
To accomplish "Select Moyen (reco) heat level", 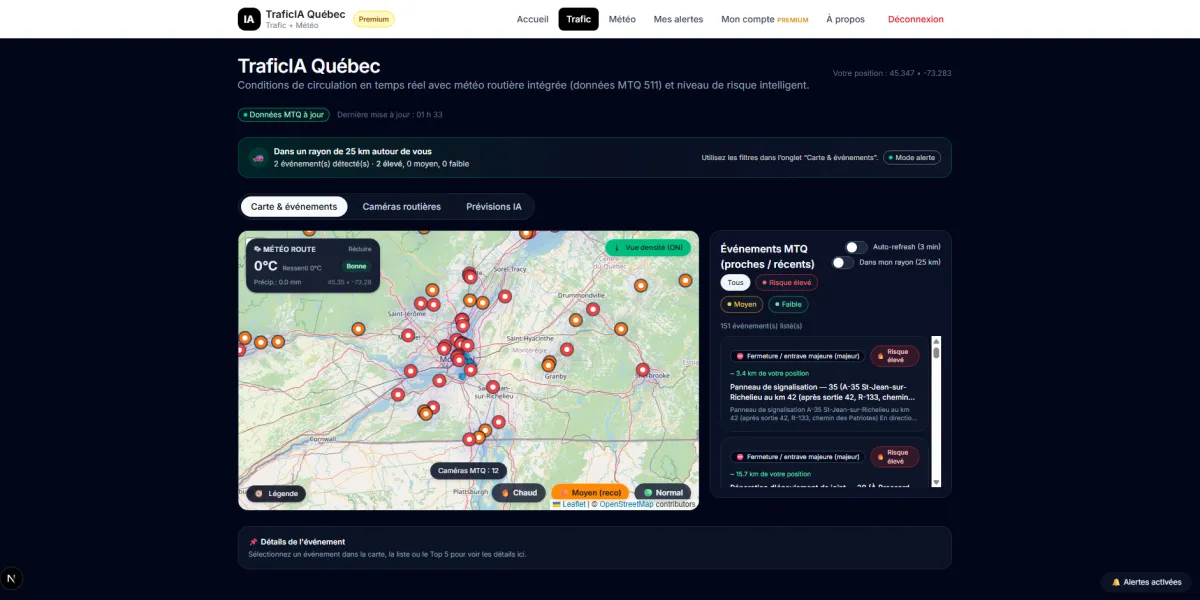I will point(590,493).
